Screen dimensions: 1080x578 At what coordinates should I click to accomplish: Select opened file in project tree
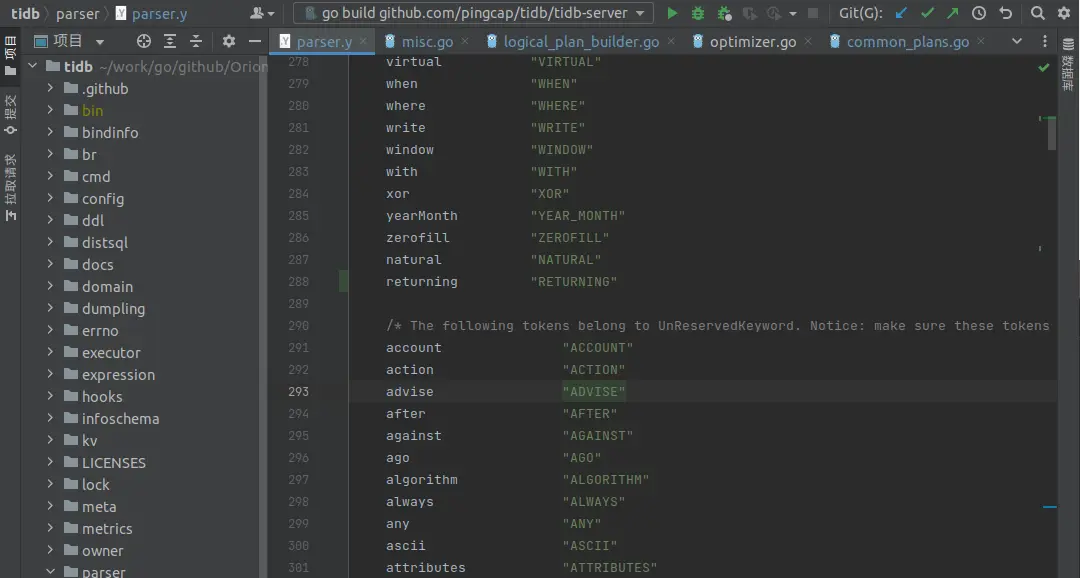click(144, 41)
